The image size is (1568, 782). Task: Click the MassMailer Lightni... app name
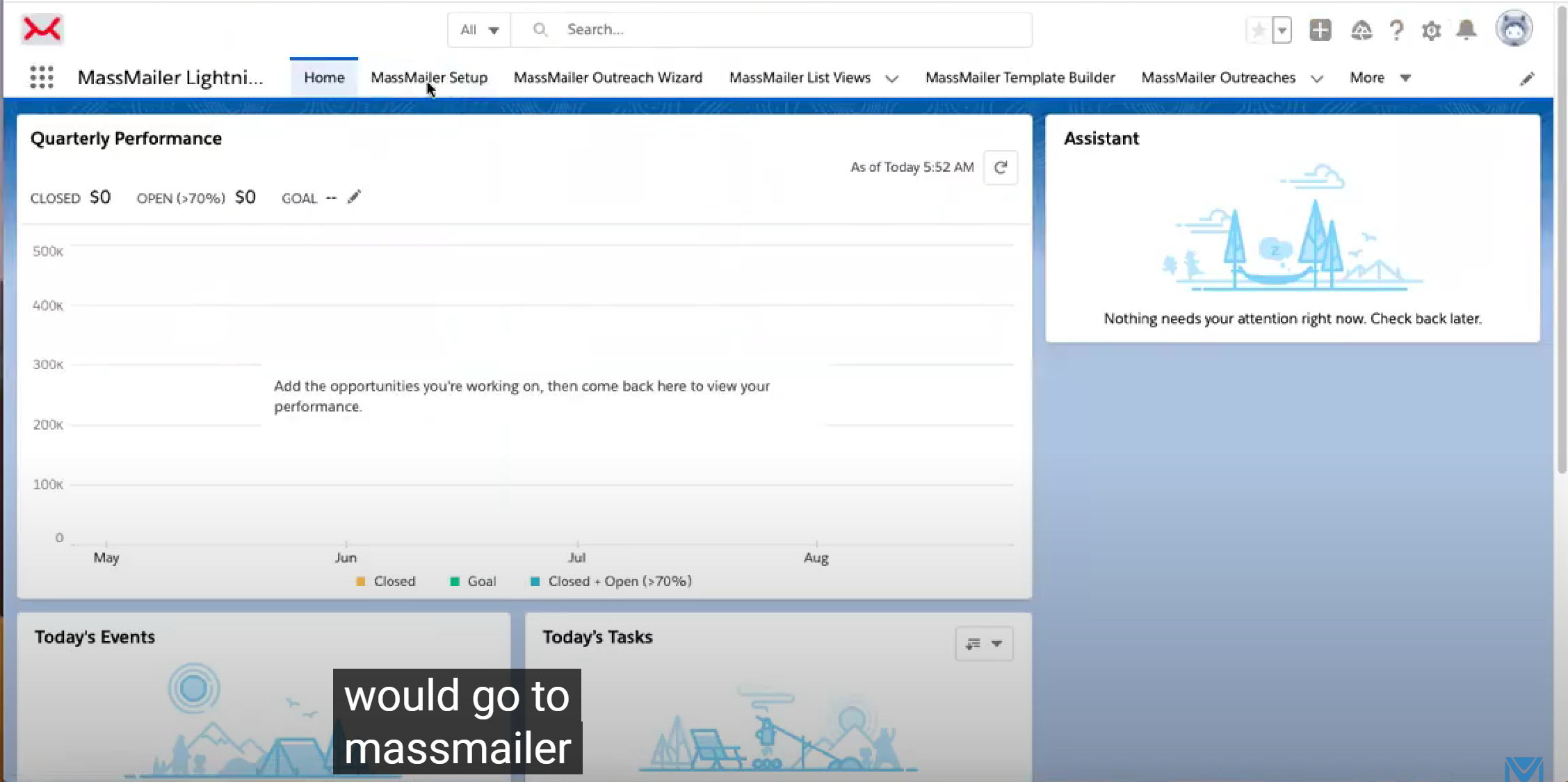170,77
